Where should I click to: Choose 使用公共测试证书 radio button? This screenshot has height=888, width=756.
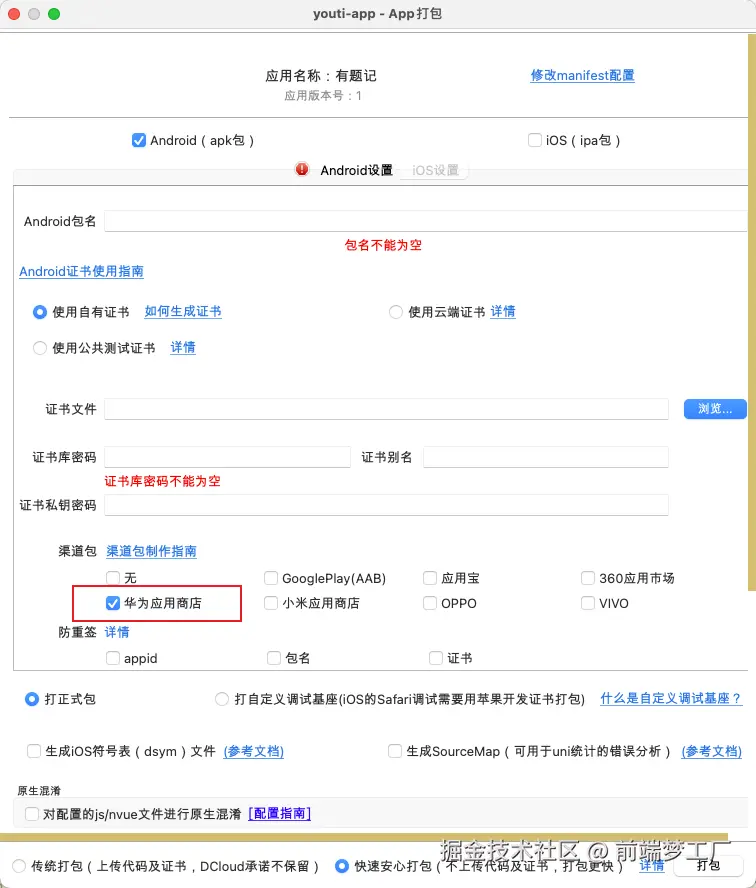click(40, 348)
